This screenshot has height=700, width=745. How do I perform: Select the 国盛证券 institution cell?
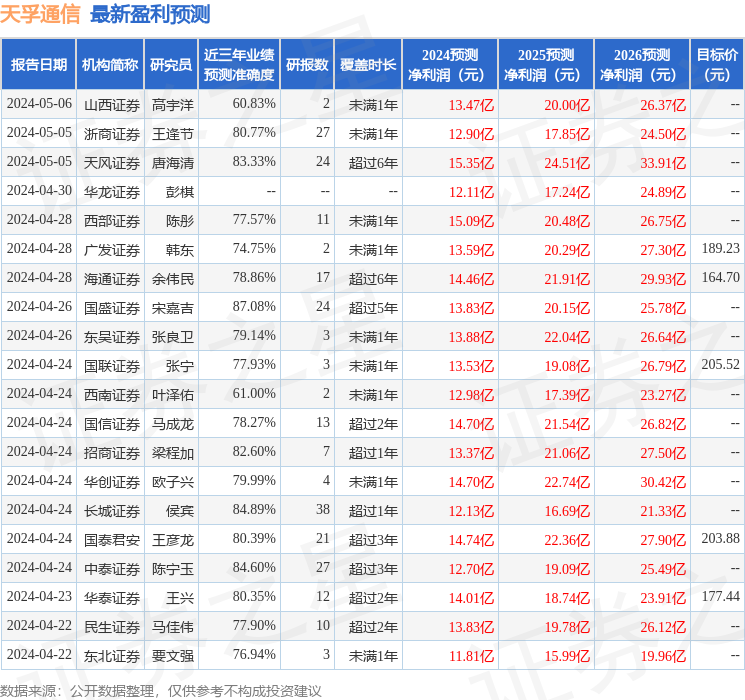point(112,308)
